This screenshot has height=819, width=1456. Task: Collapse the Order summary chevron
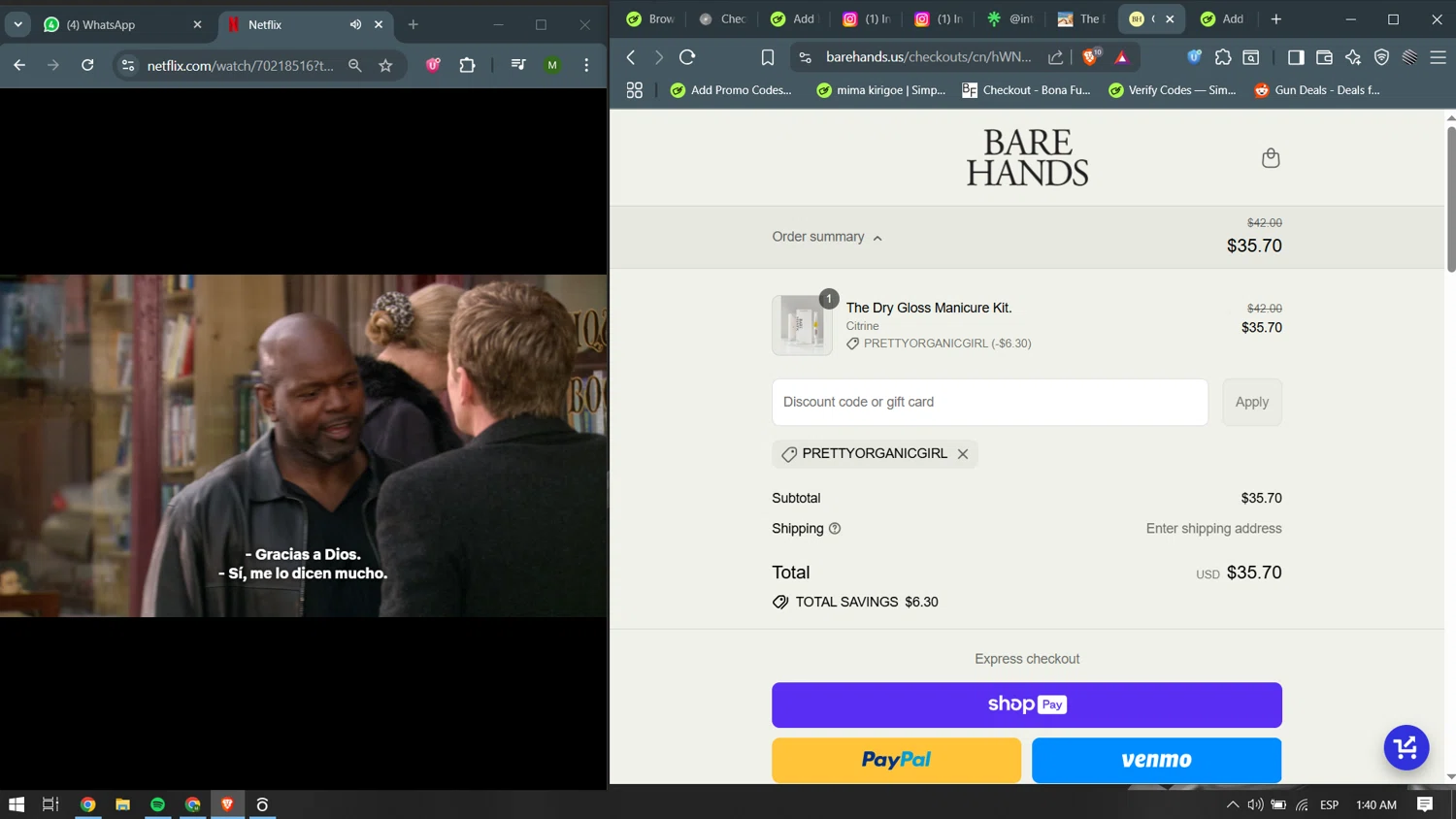pos(877,238)
